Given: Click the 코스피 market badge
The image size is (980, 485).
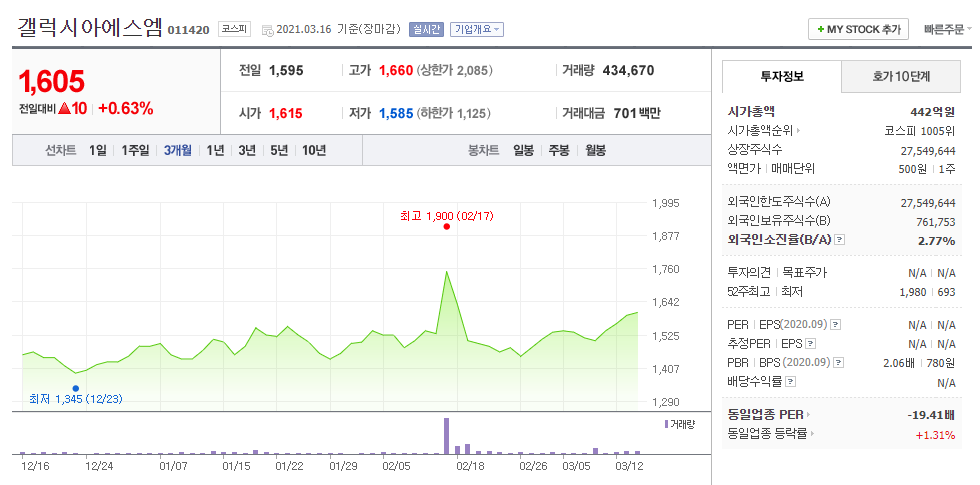Looking at the screenshot, I should [x=234, y=29].
